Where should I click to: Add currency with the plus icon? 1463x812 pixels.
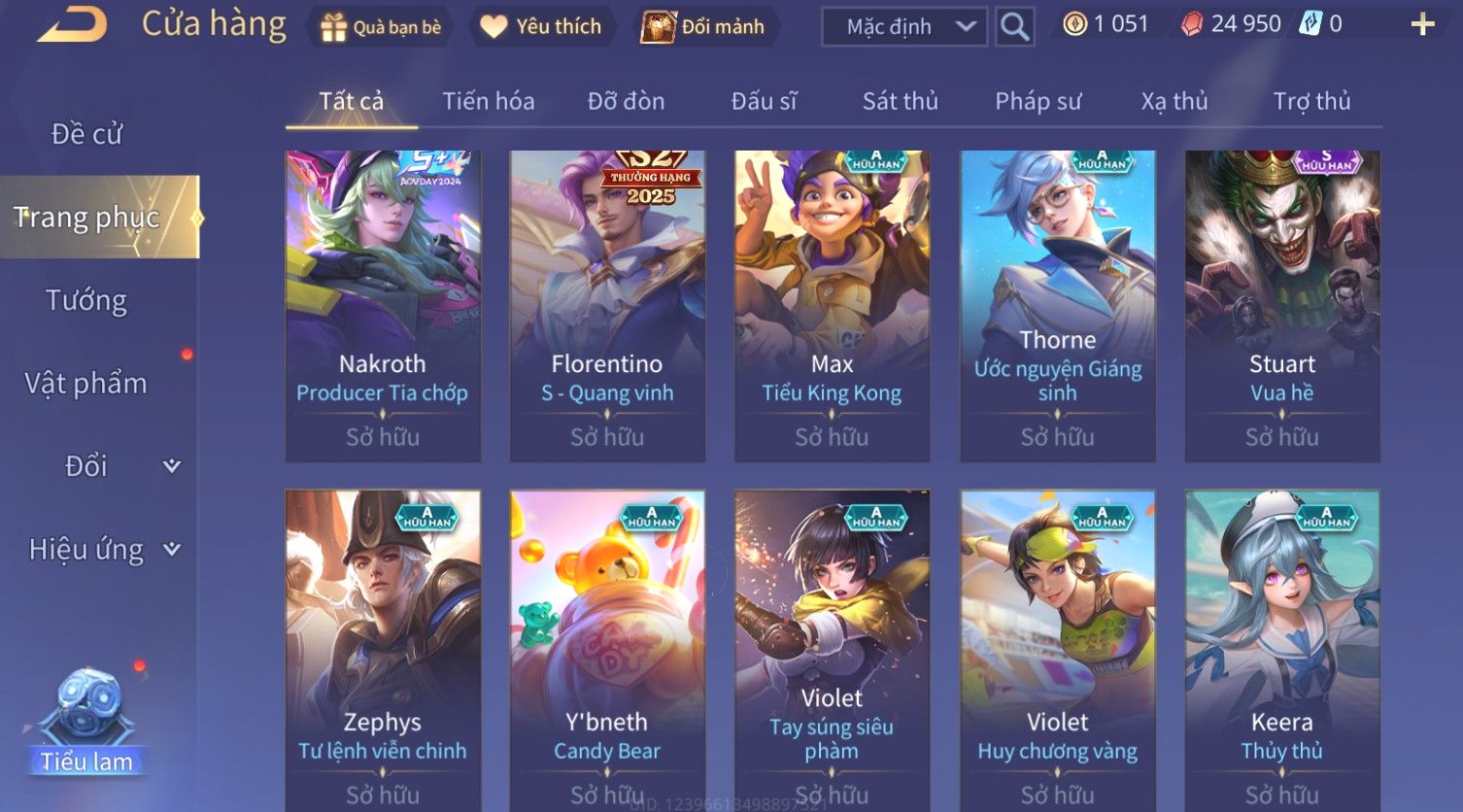click(1423, 24)
